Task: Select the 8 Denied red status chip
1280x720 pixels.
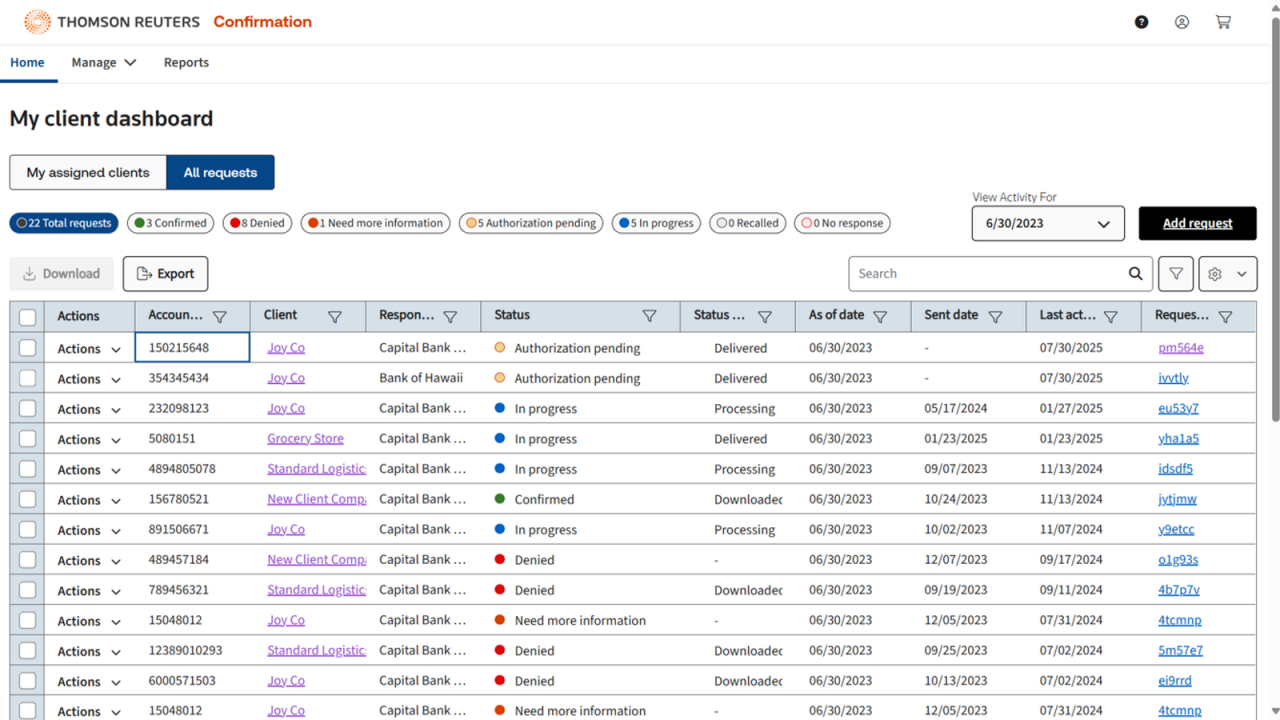Action: (257, 223)
